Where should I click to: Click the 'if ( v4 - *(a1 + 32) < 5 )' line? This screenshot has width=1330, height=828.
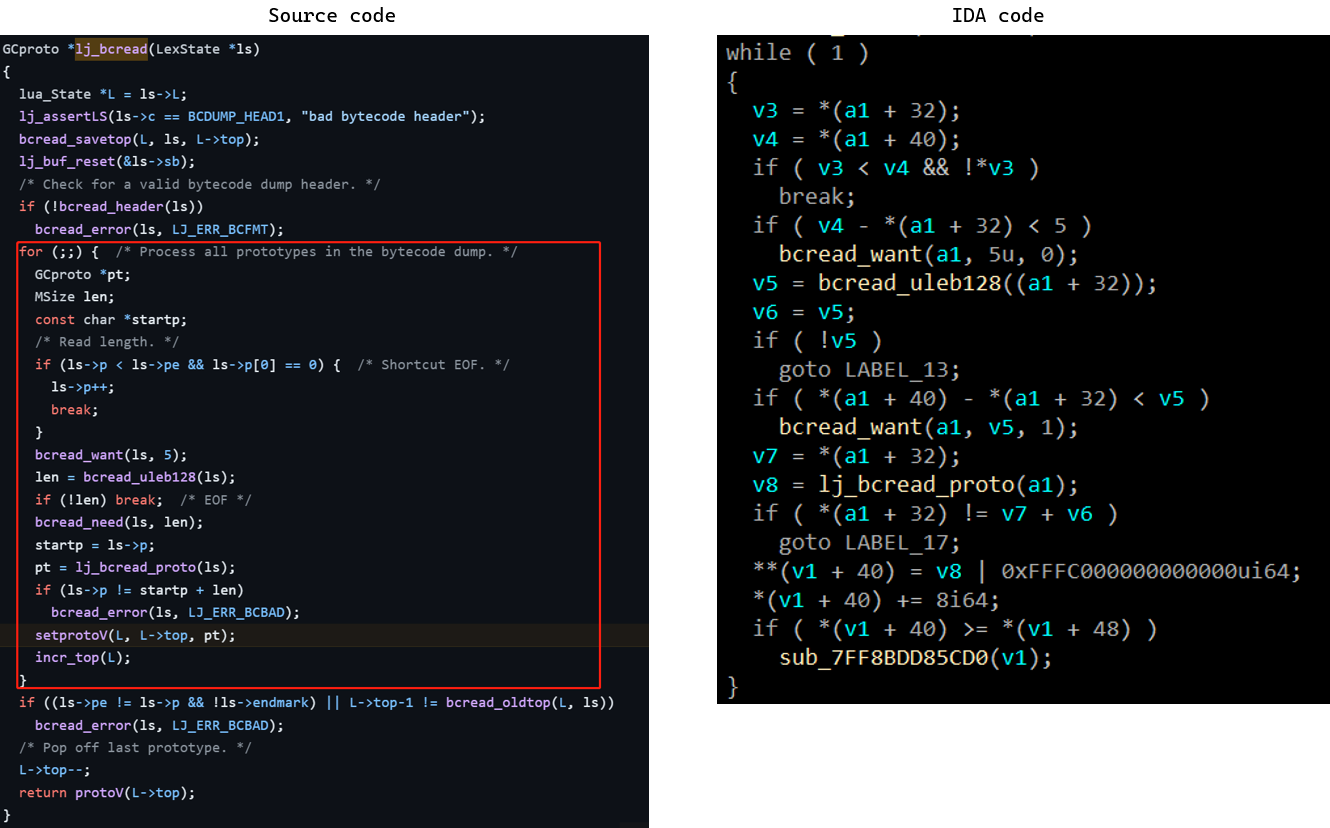(x=922, y=225)
